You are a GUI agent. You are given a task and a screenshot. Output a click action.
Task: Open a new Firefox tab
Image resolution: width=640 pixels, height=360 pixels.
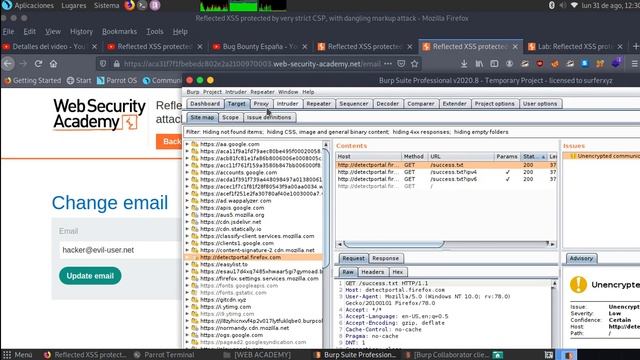635,47
